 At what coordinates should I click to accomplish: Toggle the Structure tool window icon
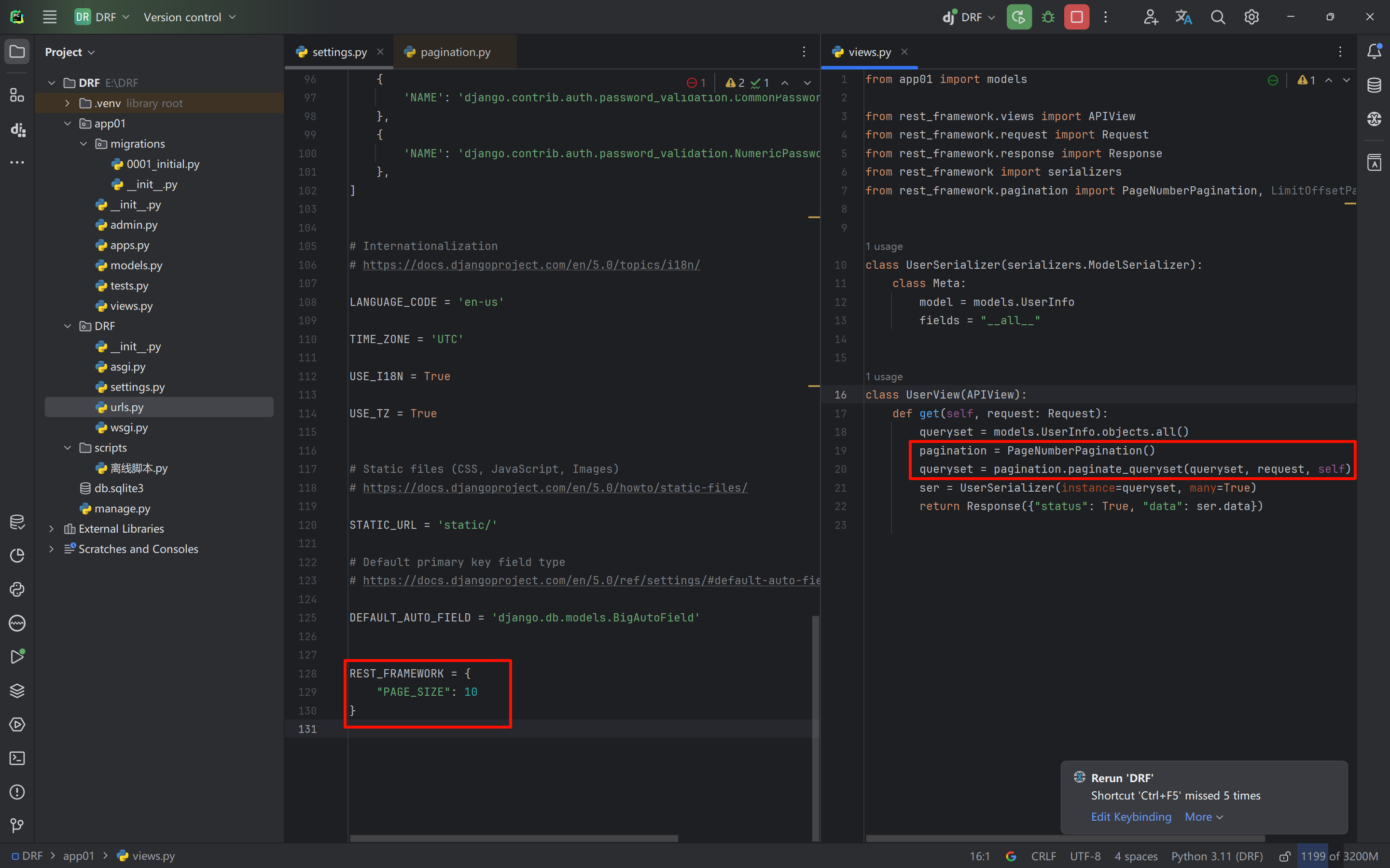(17, 96)
